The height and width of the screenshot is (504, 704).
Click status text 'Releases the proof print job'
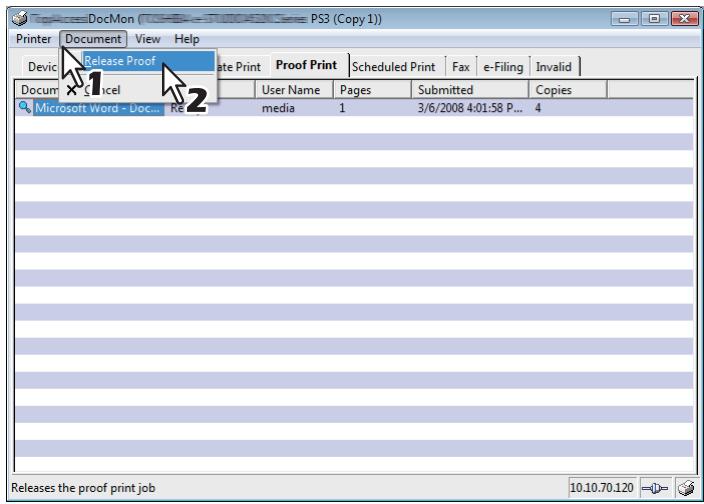[x=83, y=488]
